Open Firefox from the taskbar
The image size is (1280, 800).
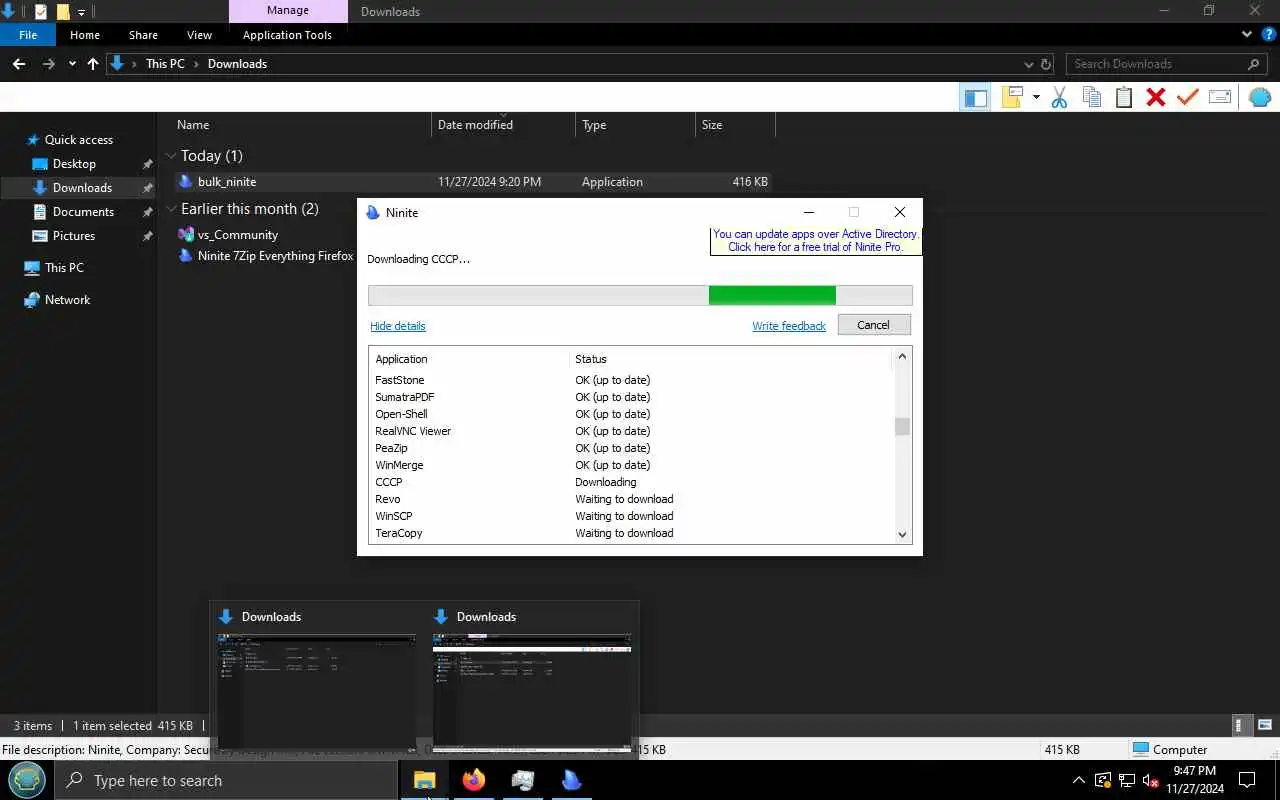pyautogui.click(x=474, y=780)
